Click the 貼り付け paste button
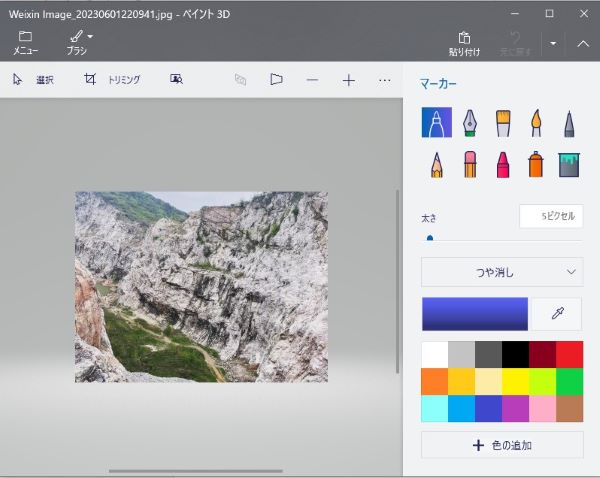The image size is (600, 478). pos(463,42)
